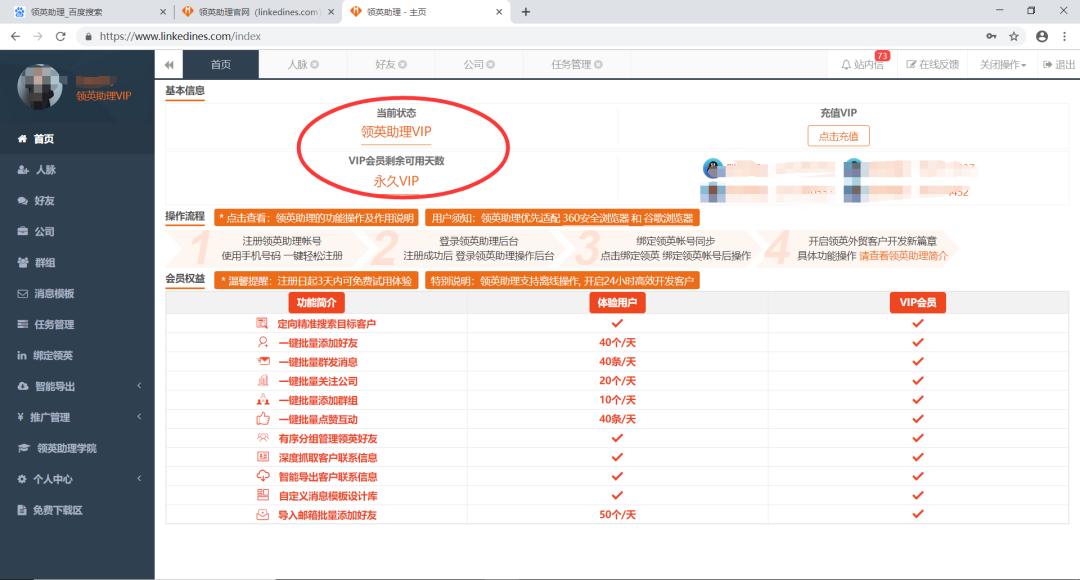Click the 有序分组管理领英好友 icon

pos(263,437)
